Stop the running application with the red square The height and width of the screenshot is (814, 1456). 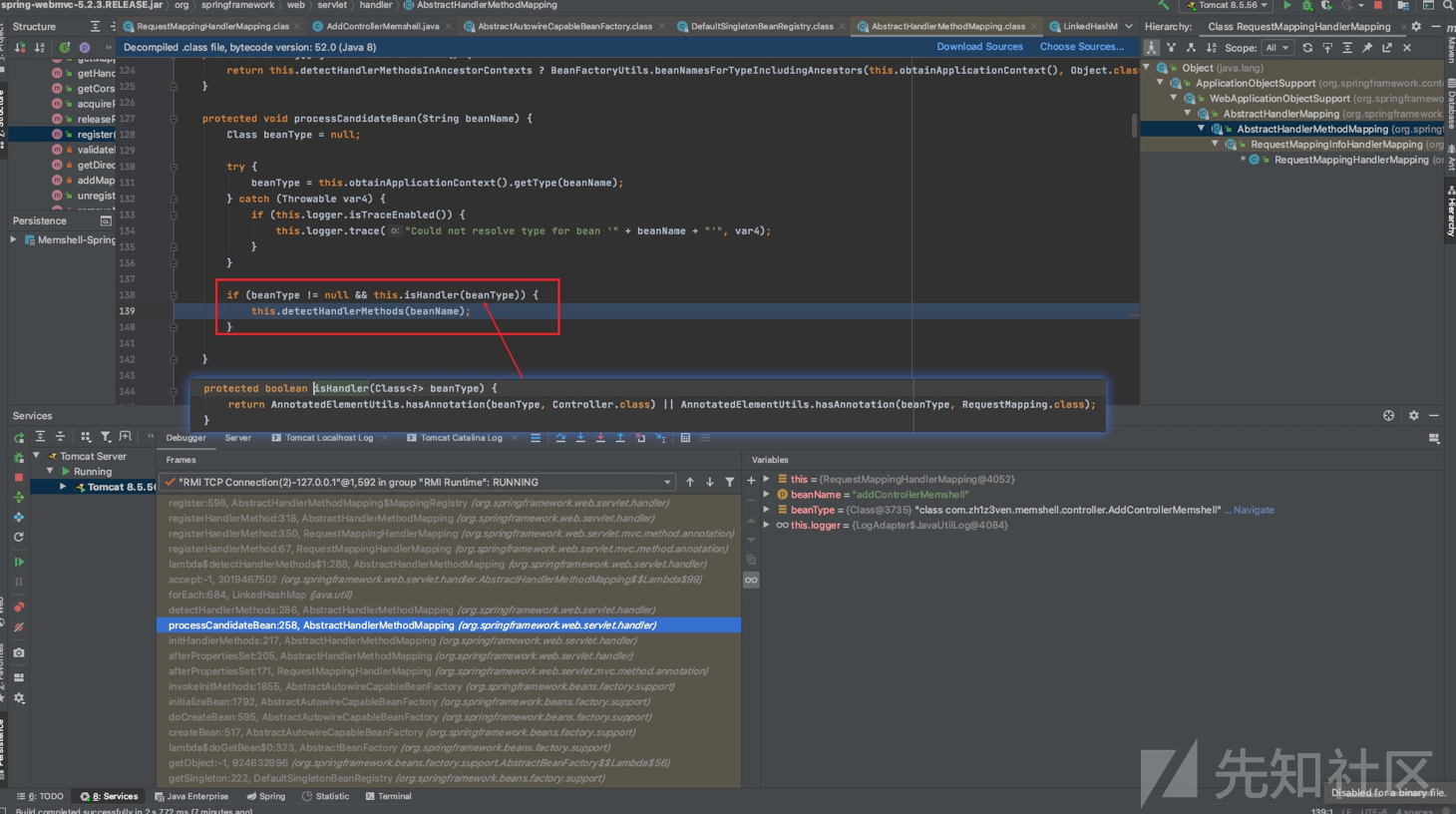pyautogui.click(x=1378, y=5)
